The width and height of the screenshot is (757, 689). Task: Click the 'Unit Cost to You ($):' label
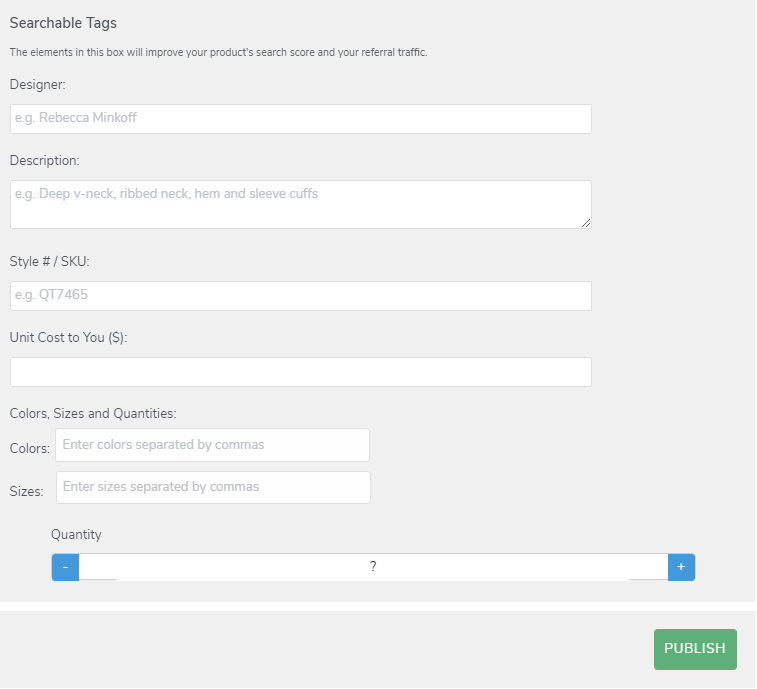68,338
